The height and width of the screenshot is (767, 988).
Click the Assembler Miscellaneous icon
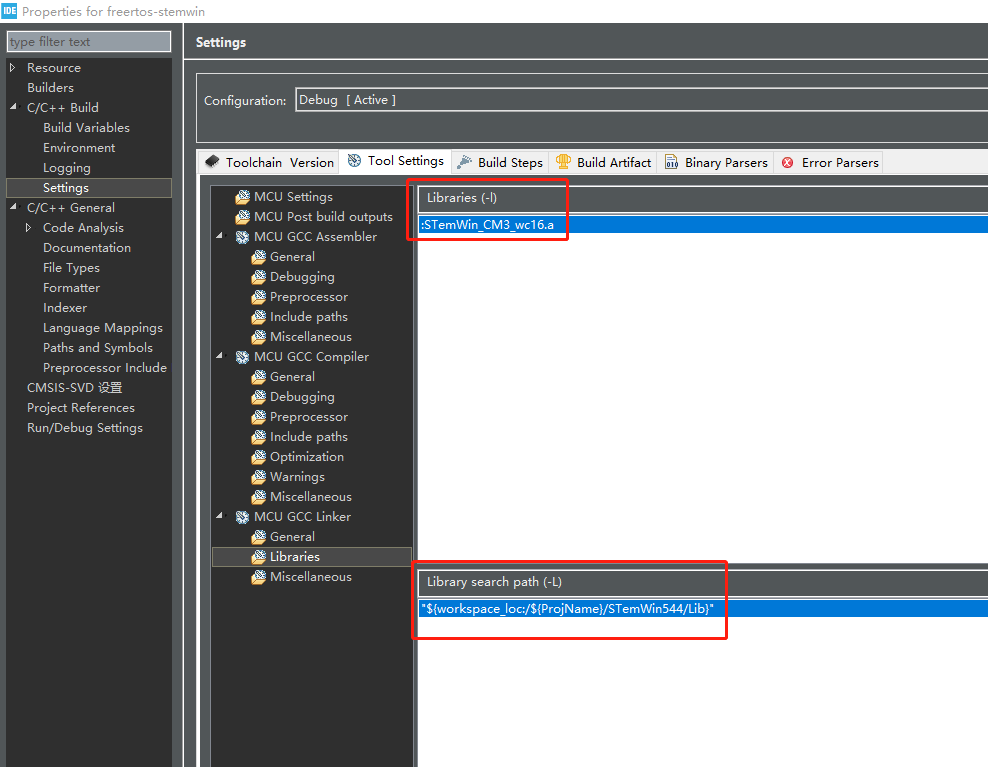click(x=258, y=337)
